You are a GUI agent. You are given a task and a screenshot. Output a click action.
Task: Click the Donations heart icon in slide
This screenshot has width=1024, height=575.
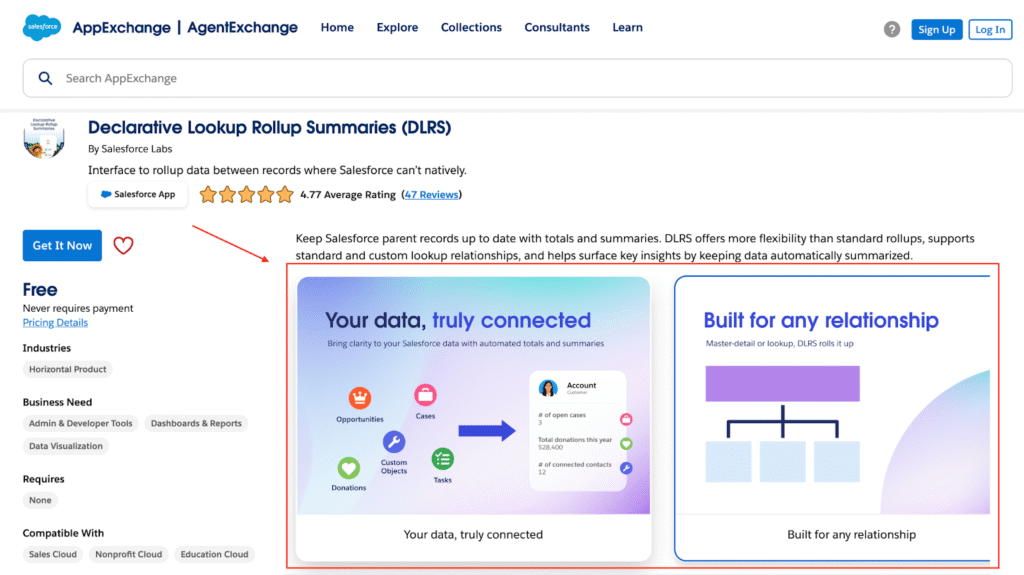349,468
